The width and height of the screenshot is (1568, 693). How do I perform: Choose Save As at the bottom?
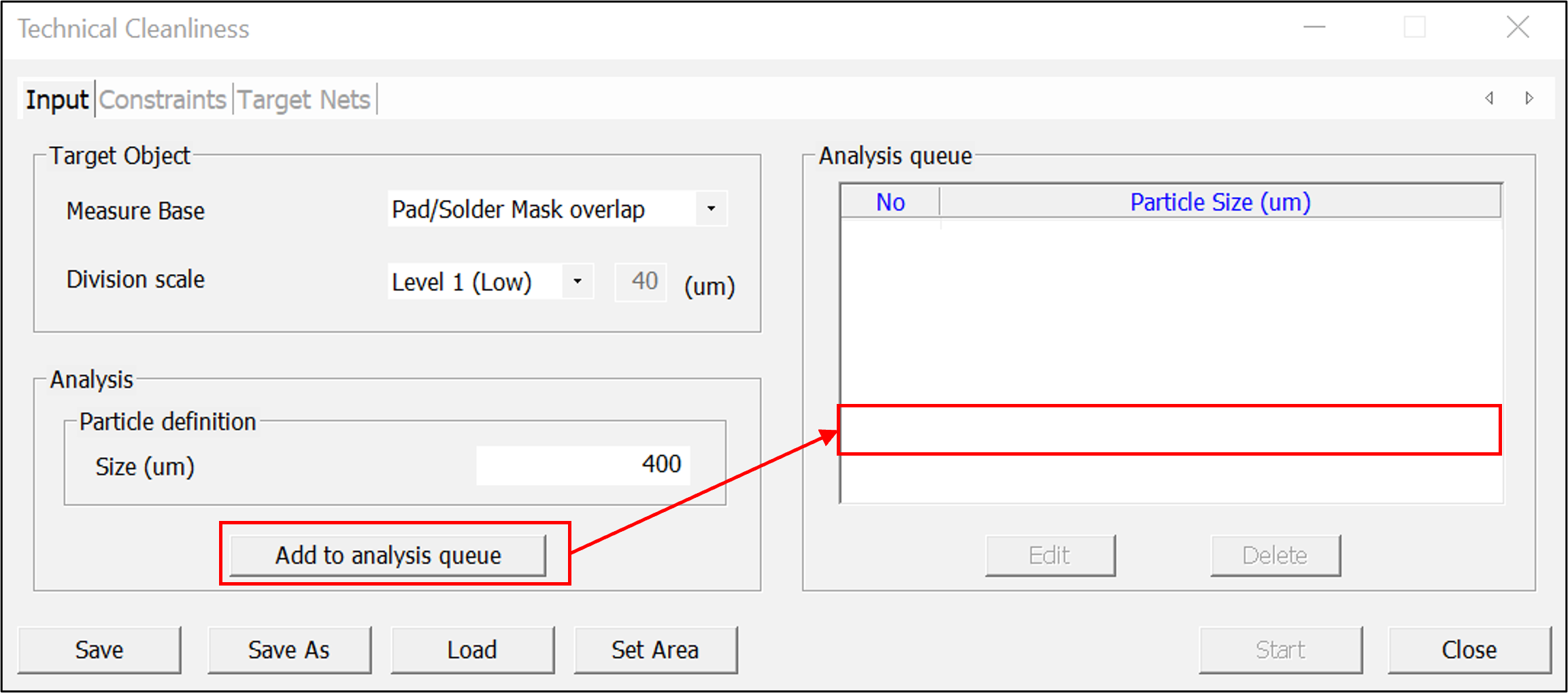(289, 650)
